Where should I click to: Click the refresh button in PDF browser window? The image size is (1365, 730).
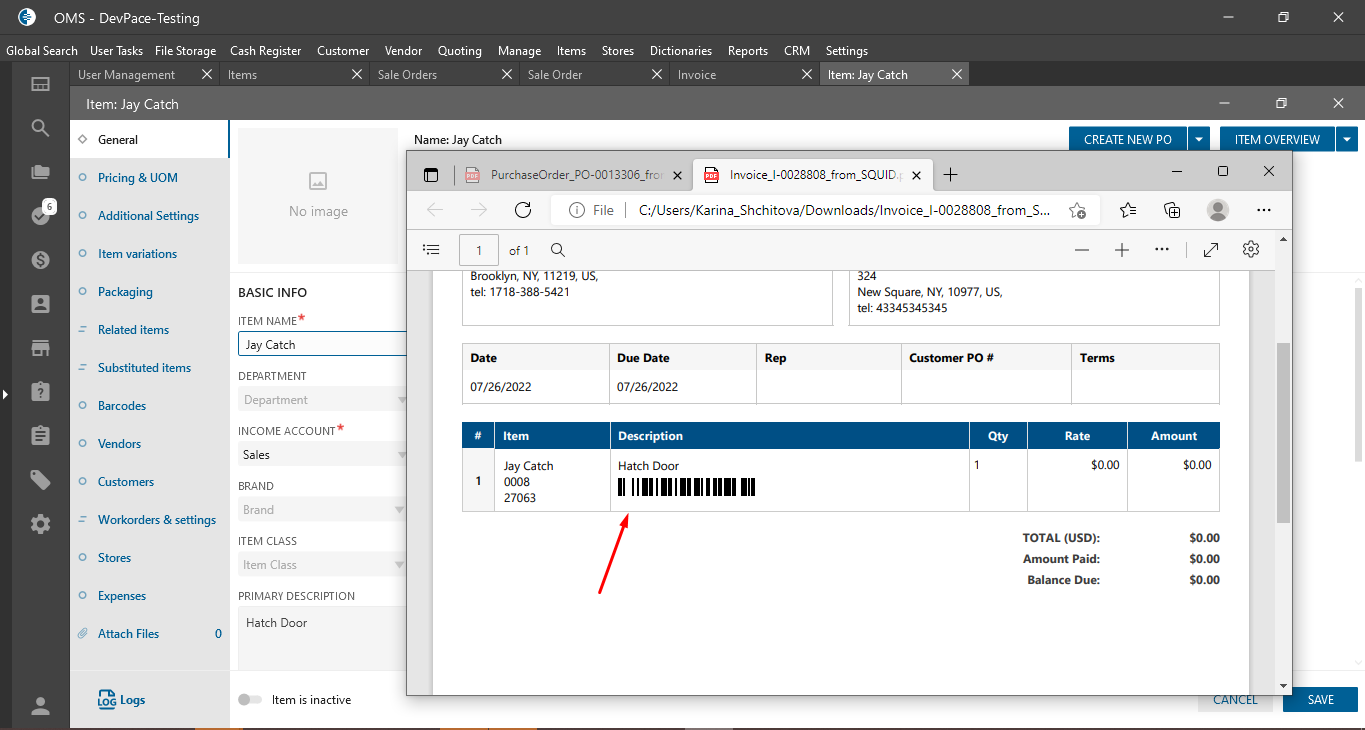(522, 210)
